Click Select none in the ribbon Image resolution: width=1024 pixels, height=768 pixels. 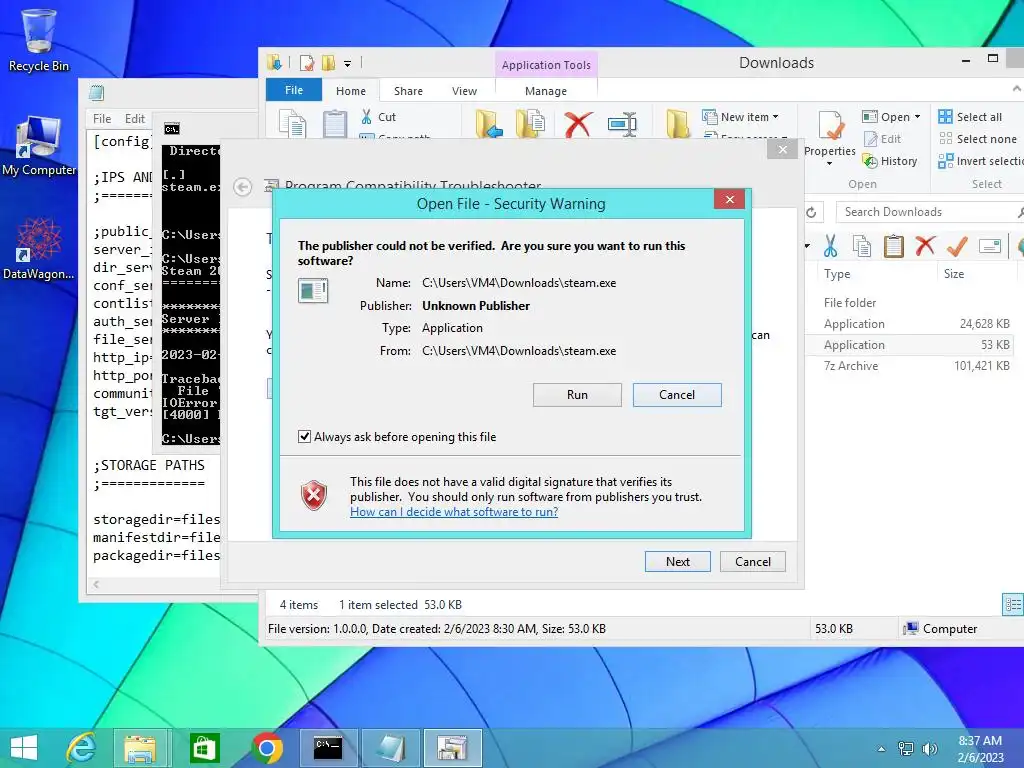pos(978,139)
